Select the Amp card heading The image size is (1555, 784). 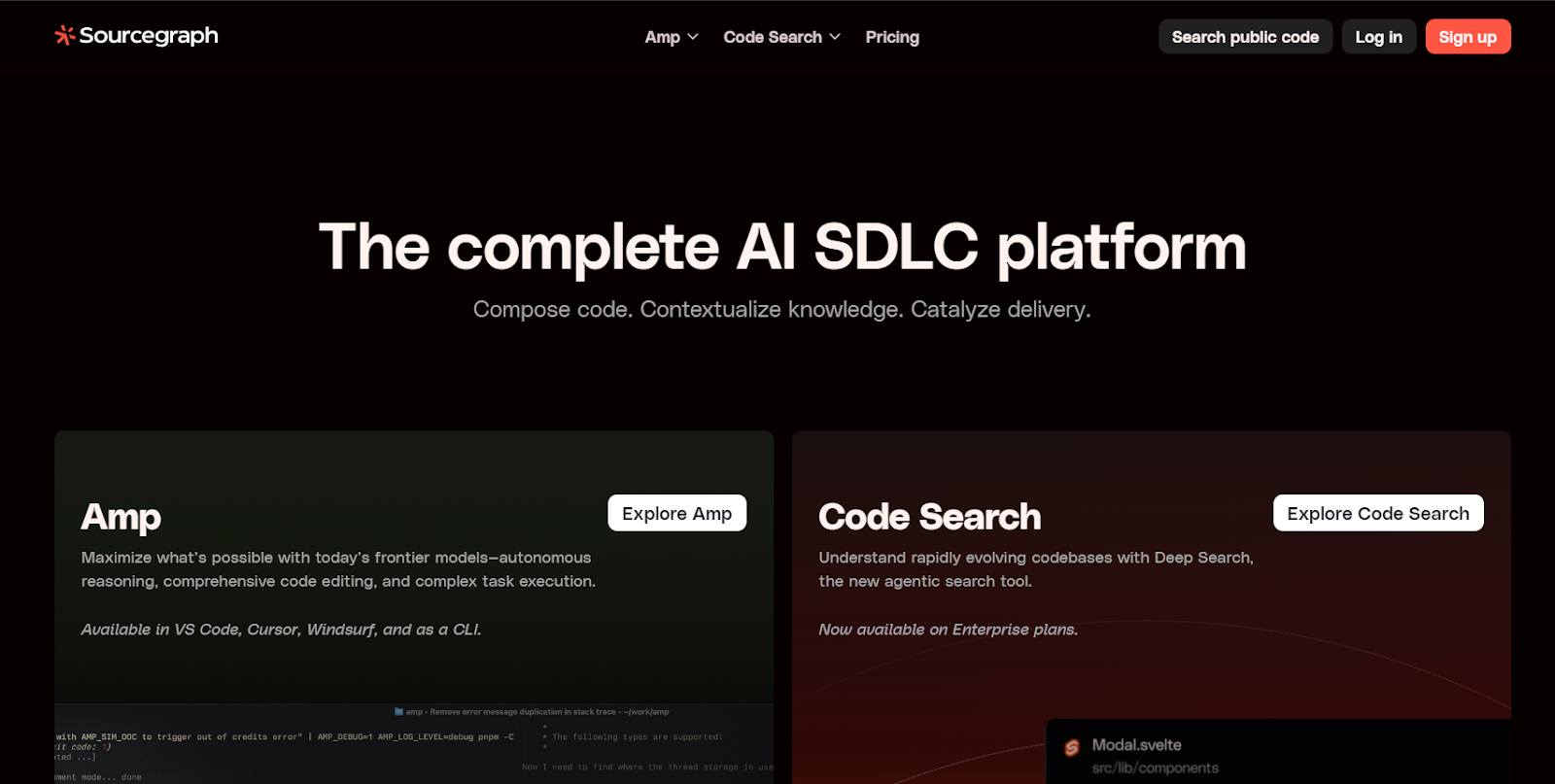121,517
